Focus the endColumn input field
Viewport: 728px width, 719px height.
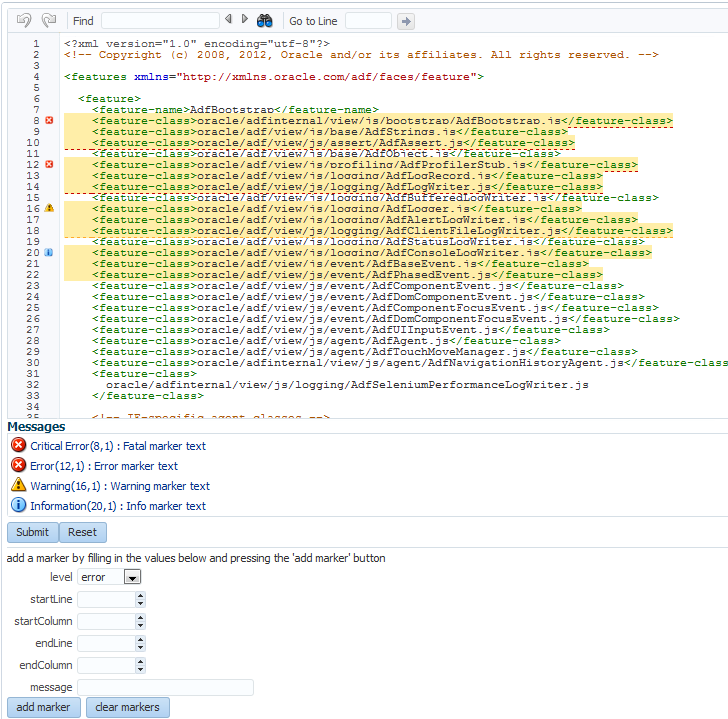(x=106, y=665)
